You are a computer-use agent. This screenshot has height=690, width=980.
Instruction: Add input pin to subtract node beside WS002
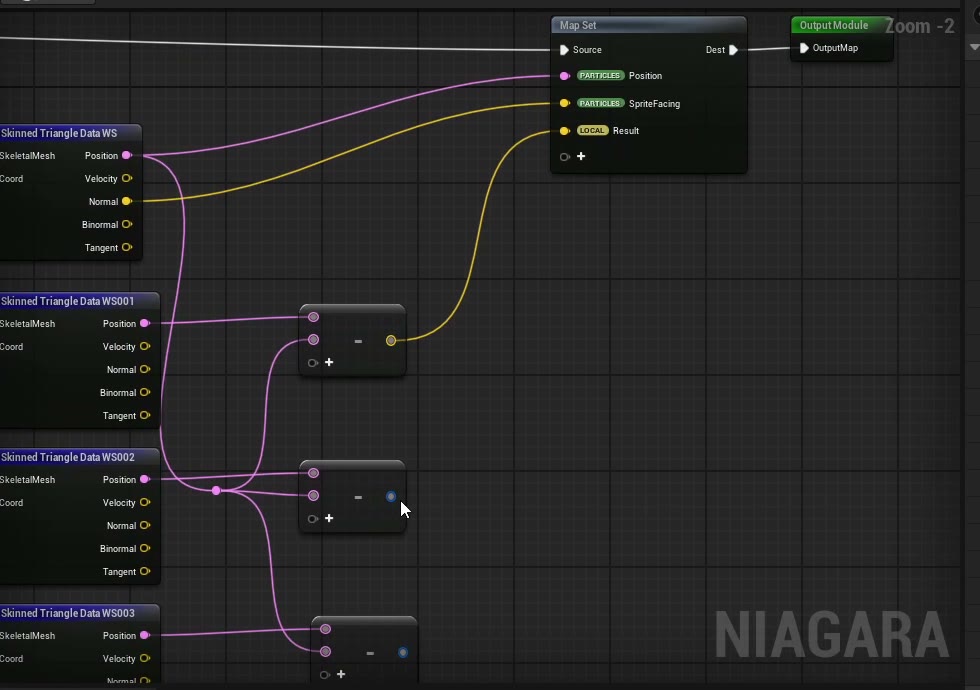(329, 519)
